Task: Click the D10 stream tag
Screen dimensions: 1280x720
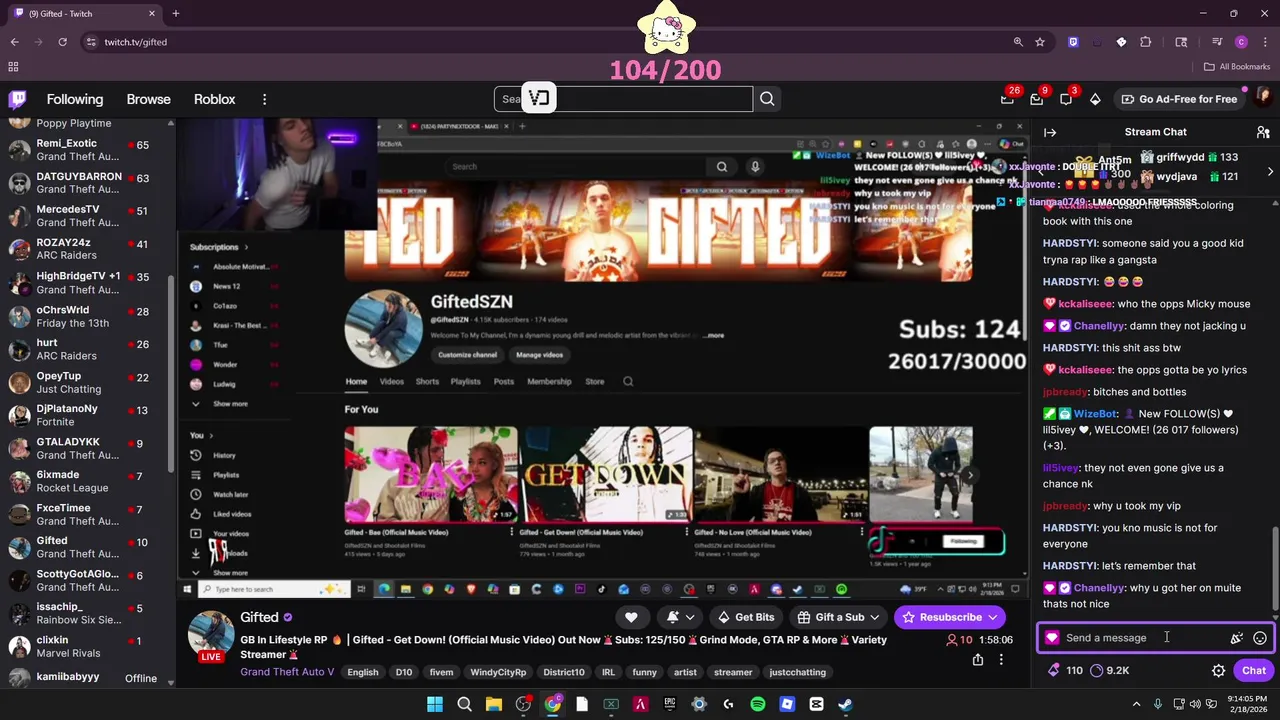Action: click(404, 672)
